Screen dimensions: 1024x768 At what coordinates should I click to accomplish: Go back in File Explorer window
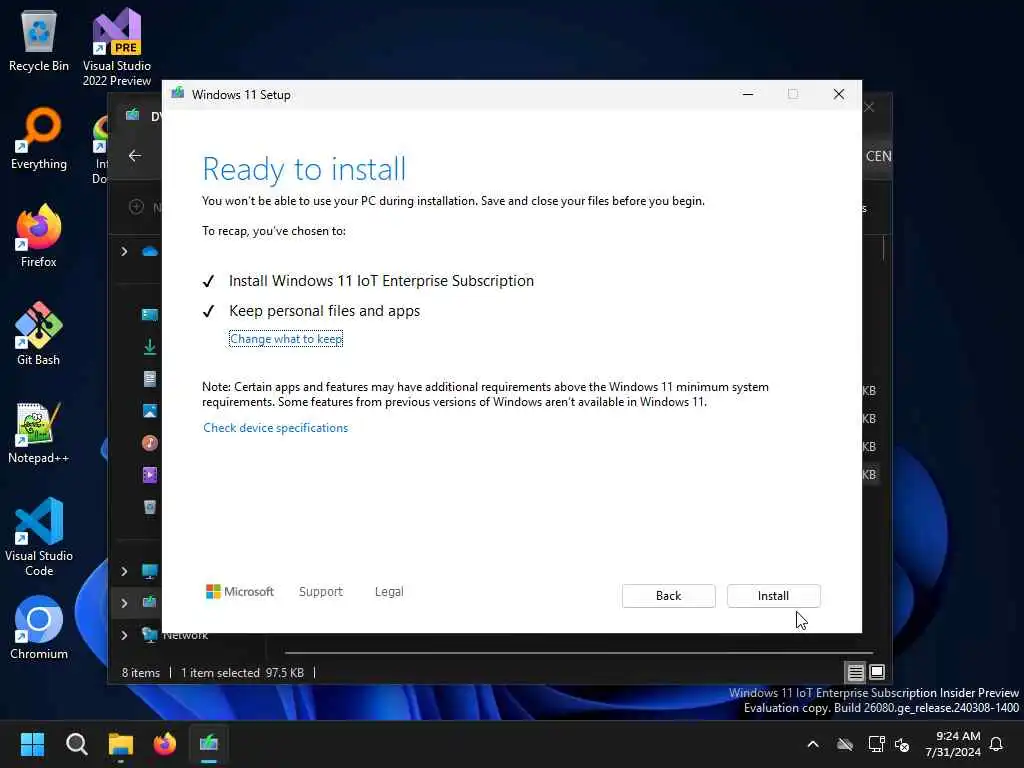click(x=135, y=155)
